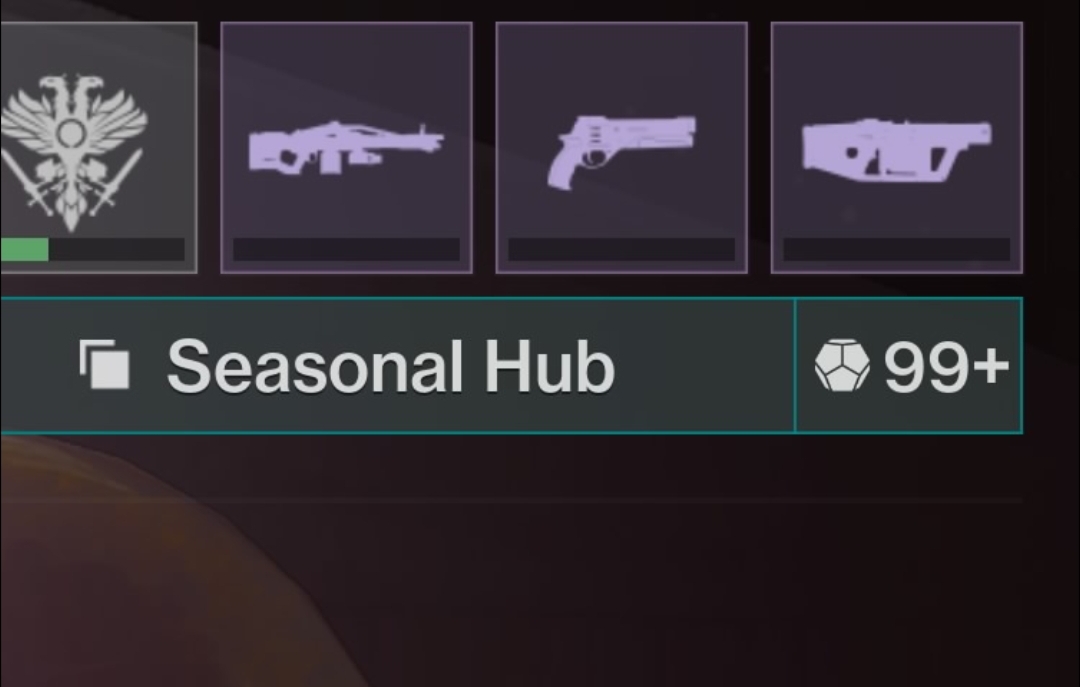Viewport: 1080px width, 687px height.
Task: Click the overlapping squares icon beside Seasonal Hub
Action: point(105,364)
